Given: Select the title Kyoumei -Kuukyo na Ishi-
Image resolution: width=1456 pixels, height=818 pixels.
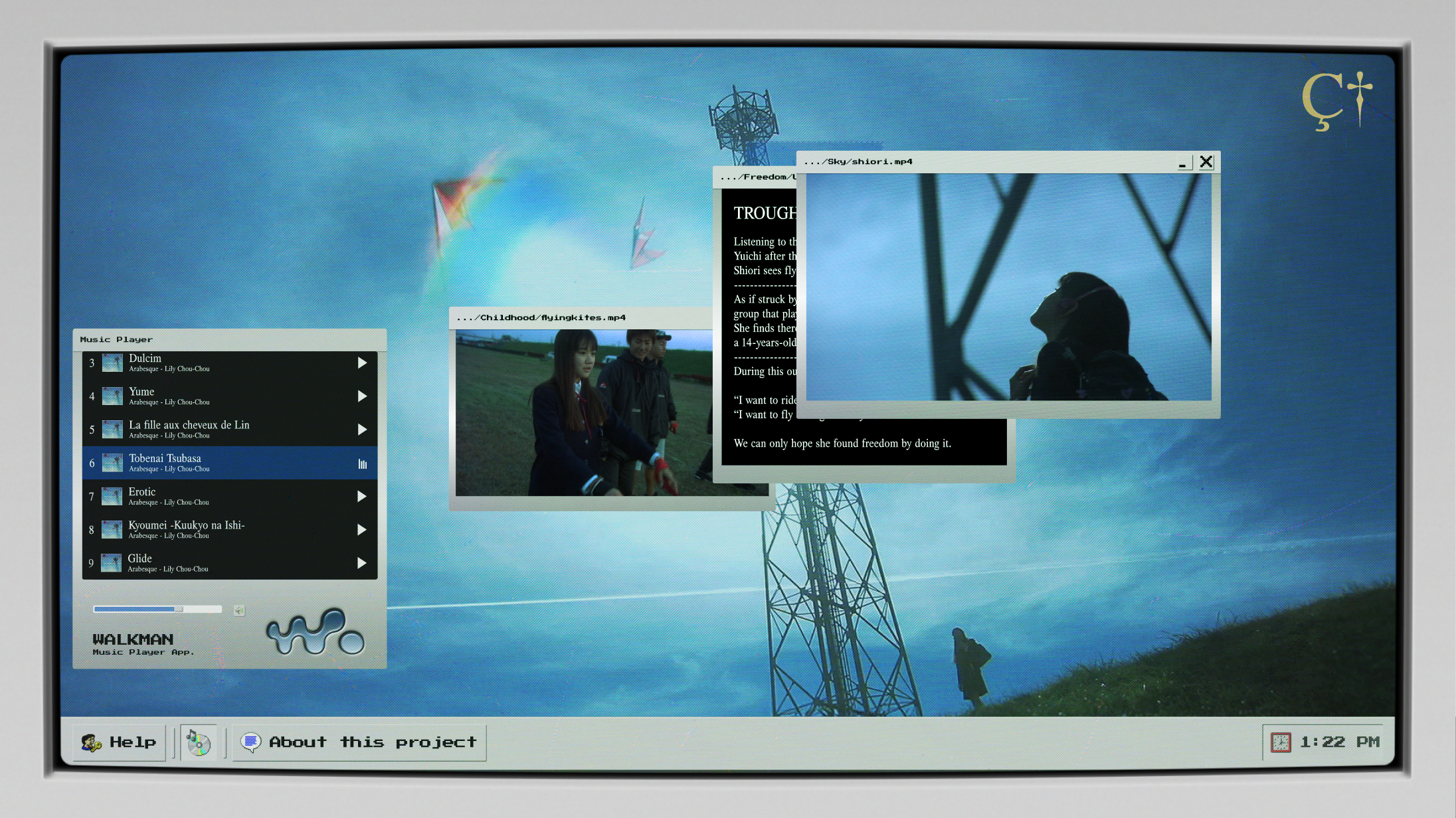Looking at the screenshot, I should 187,525.
